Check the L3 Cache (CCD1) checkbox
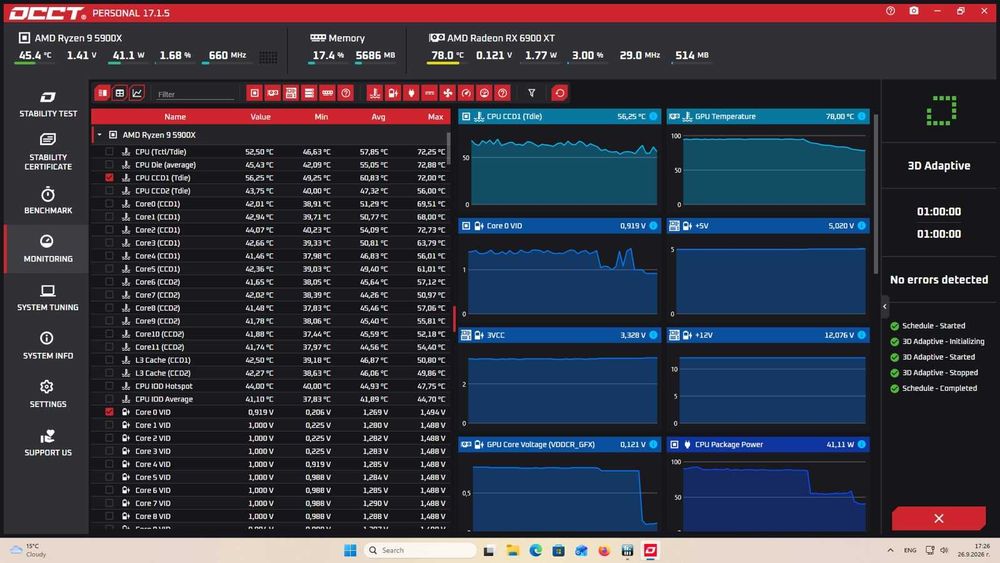 coord(109,360)
